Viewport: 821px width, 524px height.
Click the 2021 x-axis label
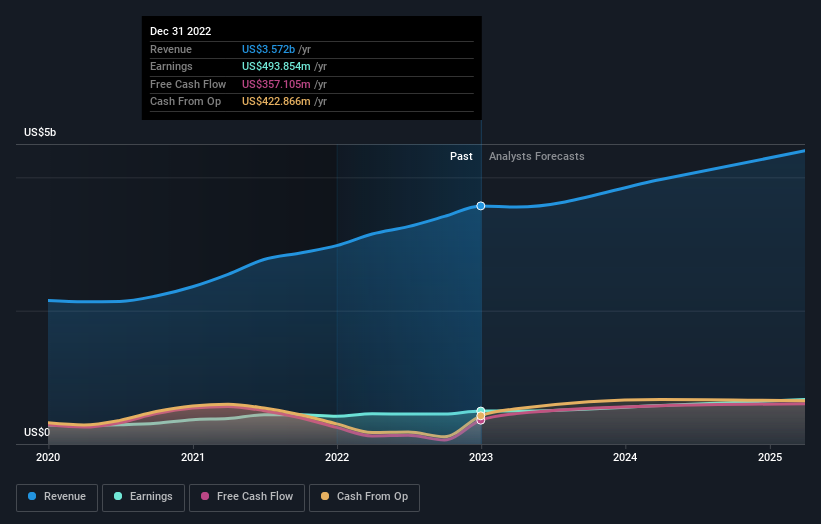click(193, 458)
